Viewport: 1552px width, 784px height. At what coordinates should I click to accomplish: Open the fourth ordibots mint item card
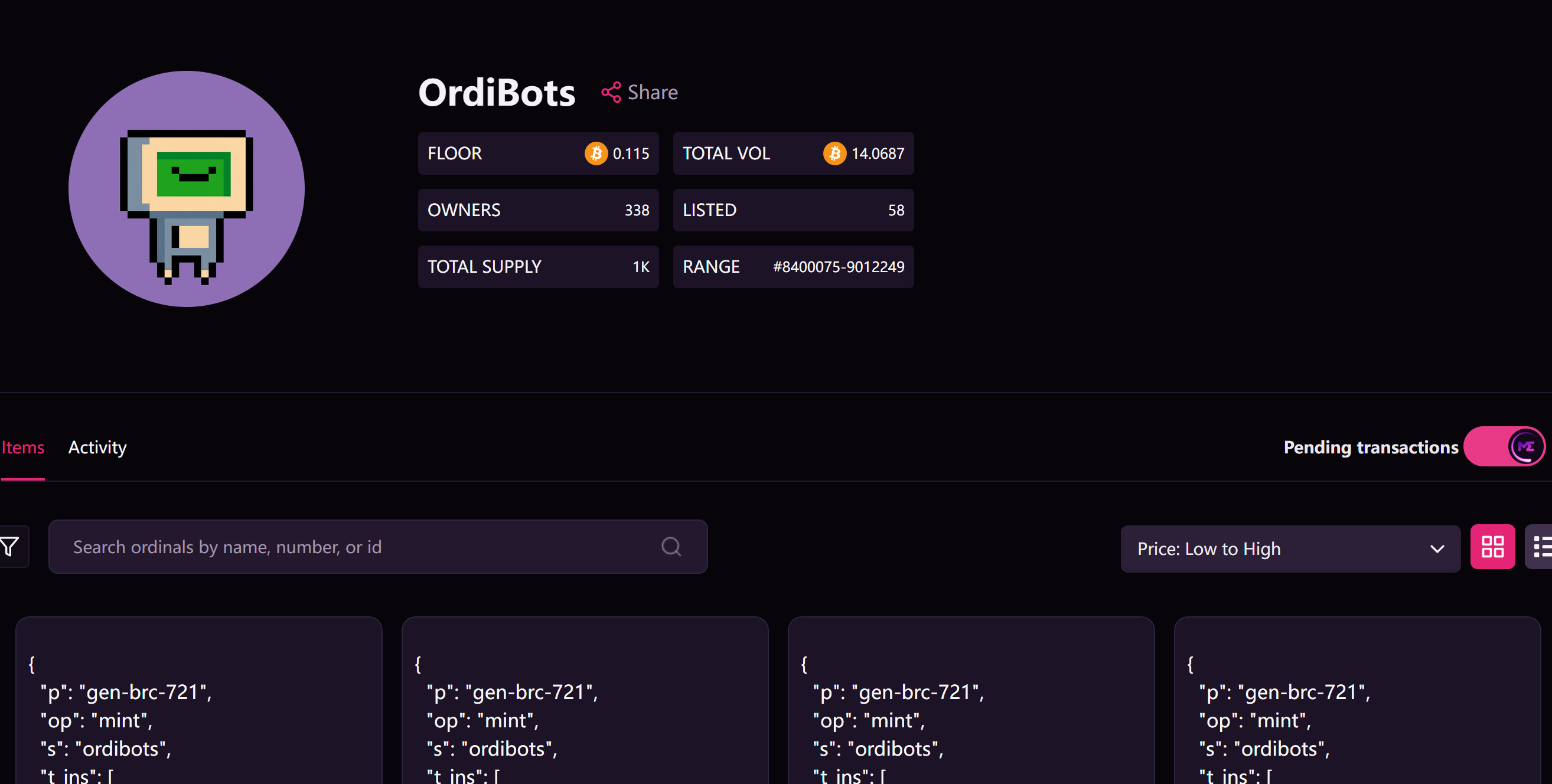pyautogui.click(x=1357, y=704)
